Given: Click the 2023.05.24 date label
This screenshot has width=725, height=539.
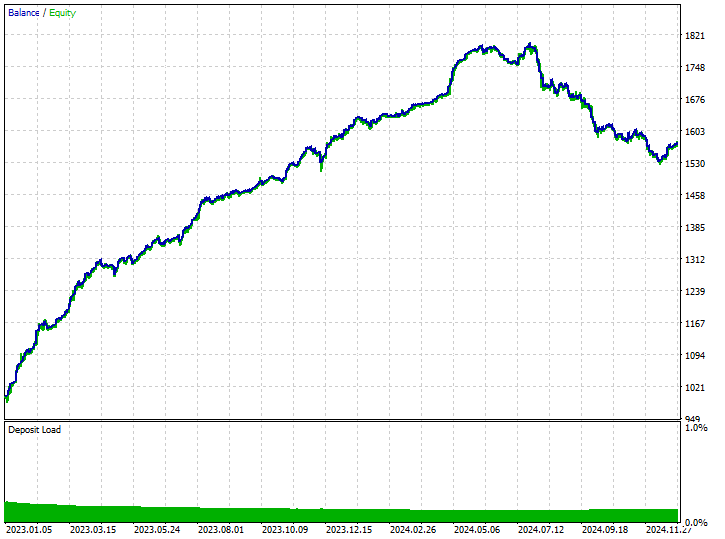Looking at the screenshot, I should 157,529.
